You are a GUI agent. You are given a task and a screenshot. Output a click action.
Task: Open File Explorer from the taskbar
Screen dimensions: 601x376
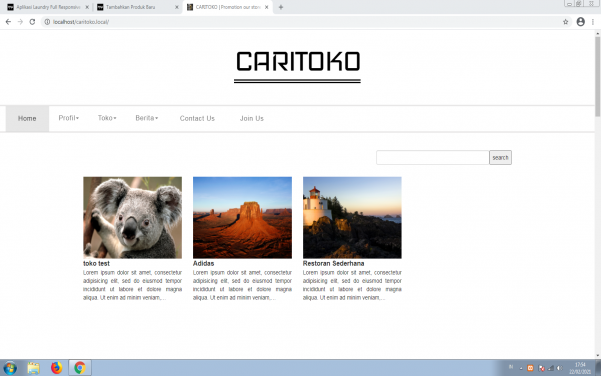click(33, 368)
